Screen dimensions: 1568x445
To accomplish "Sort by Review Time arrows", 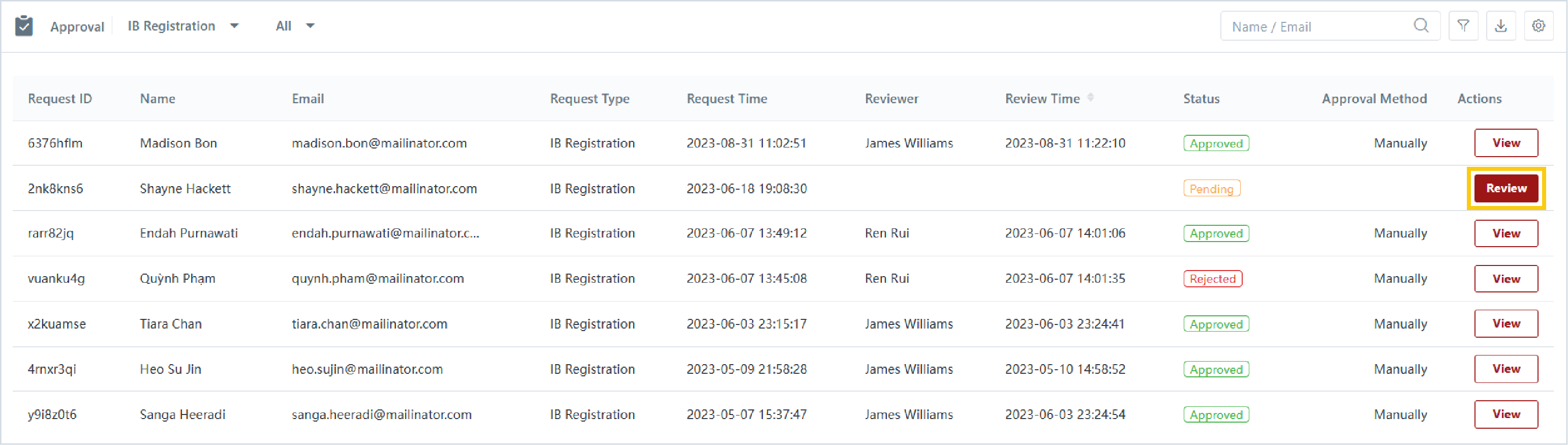I will 1091,98.
